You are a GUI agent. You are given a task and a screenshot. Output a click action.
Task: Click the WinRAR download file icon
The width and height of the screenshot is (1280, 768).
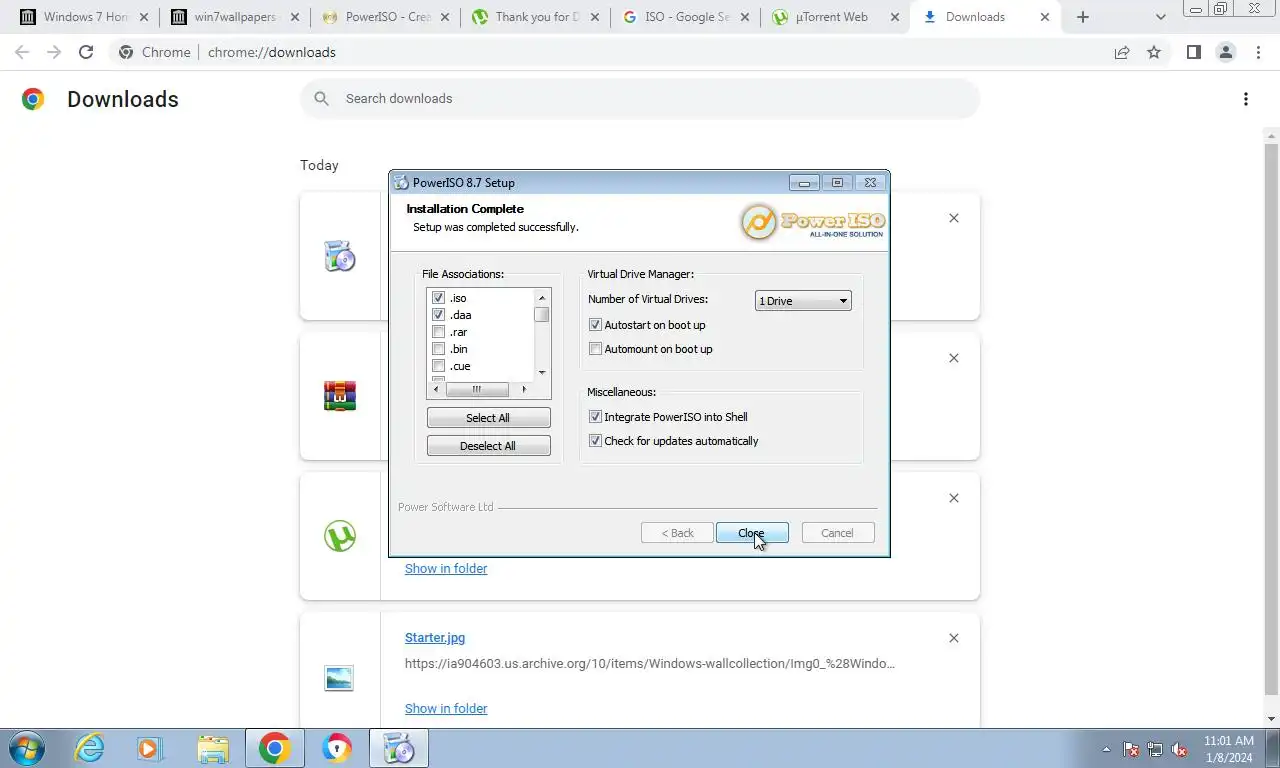pos(340,396)
